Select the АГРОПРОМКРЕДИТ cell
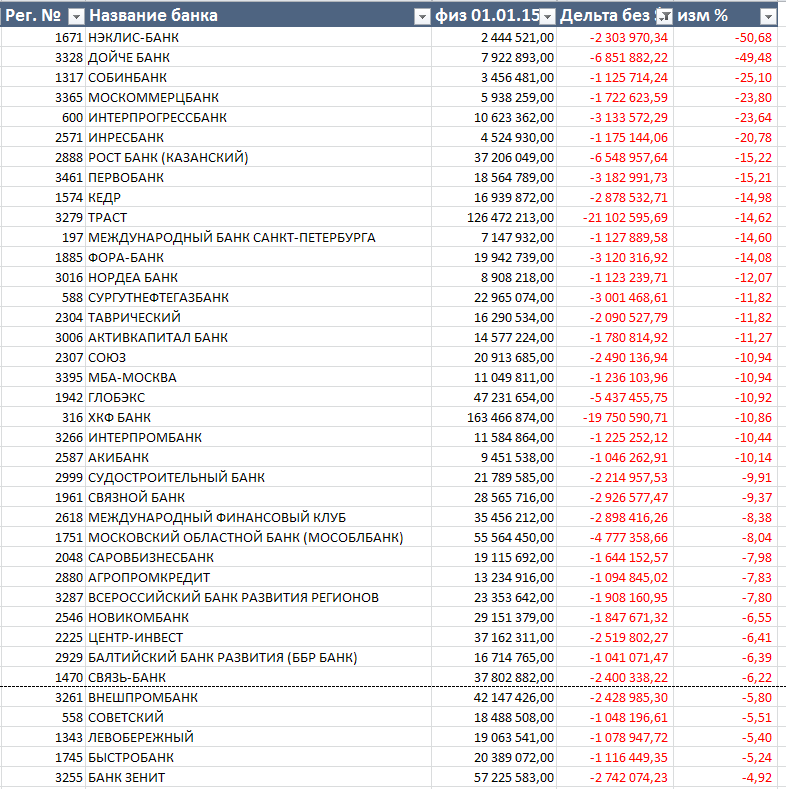The width and height of the screenshot is (786, 789). pyautogui.click(x=258, y=577)
